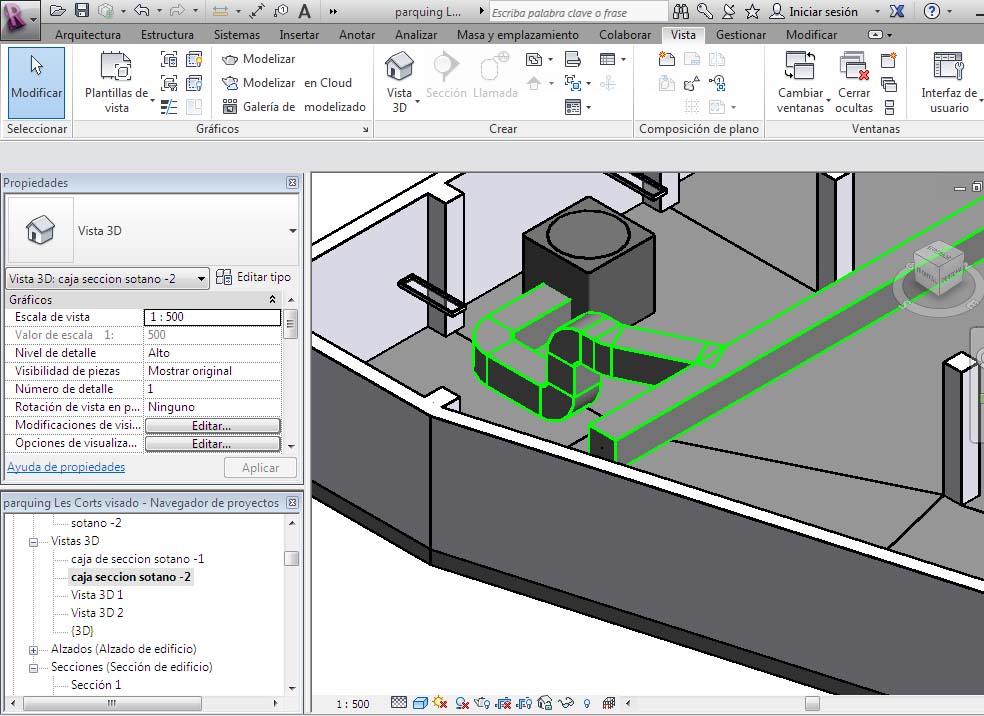Click the ViewCube in the 3D view
This screenshot has height=716, width=984.
pyautogui.click(x=939, y=268)
